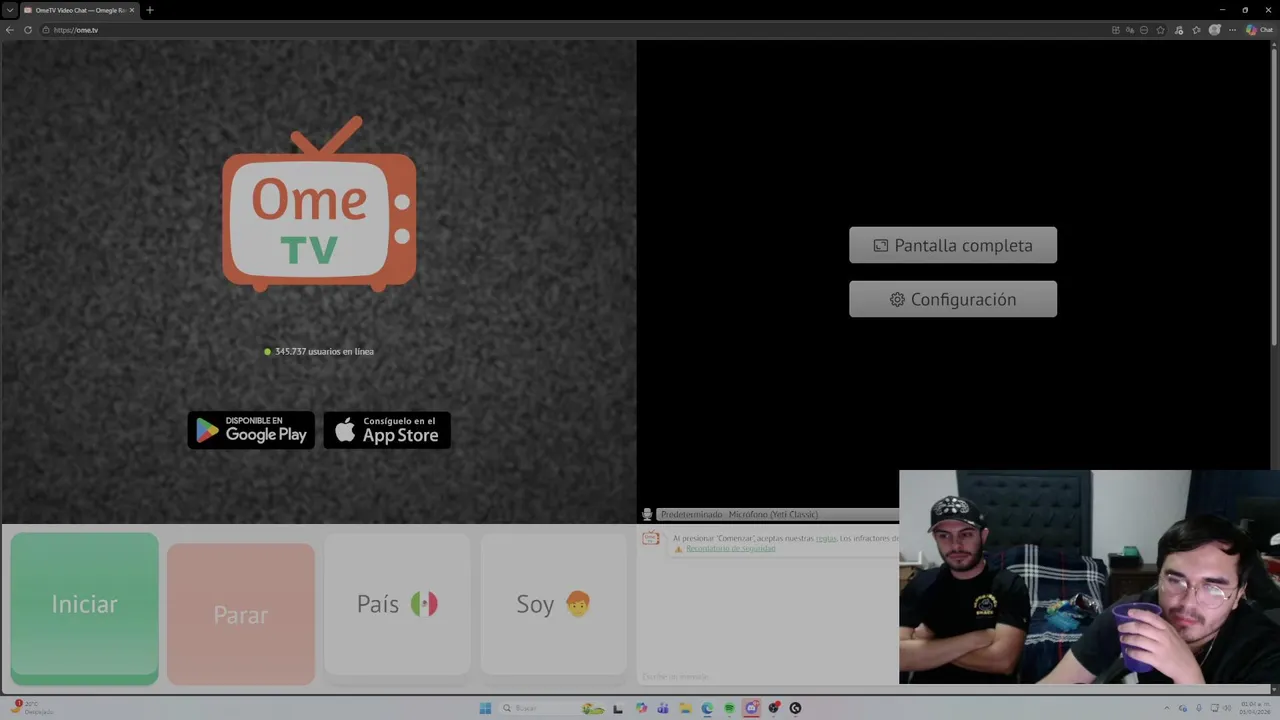Open the microphone device dropdown
This screenshot has width=1280, height=720.
click(777, 514)
